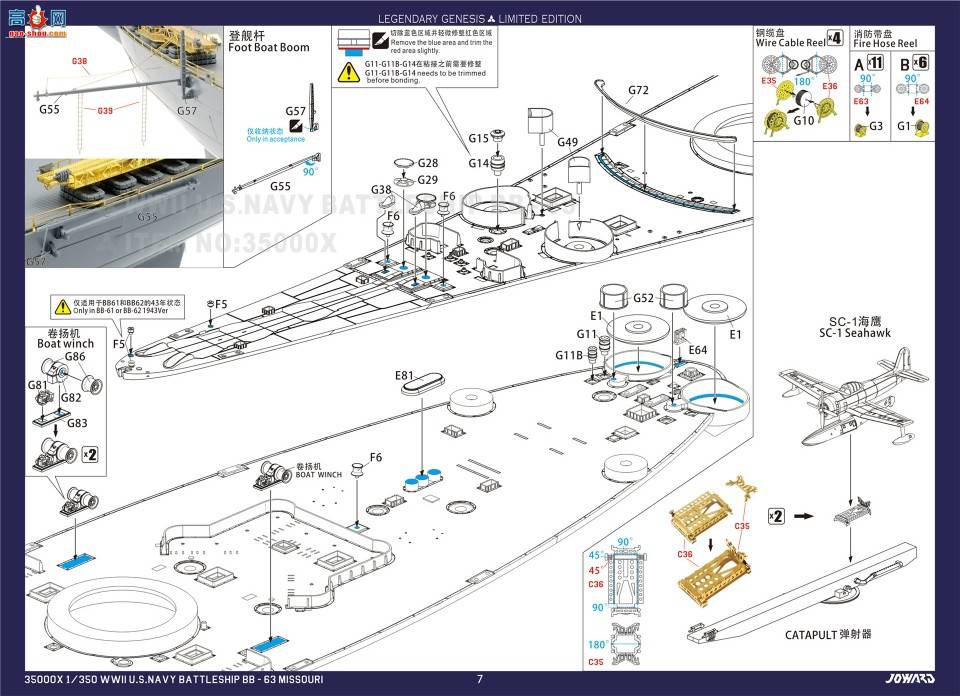Click the knife trim icon in top note

pos(380,40)
